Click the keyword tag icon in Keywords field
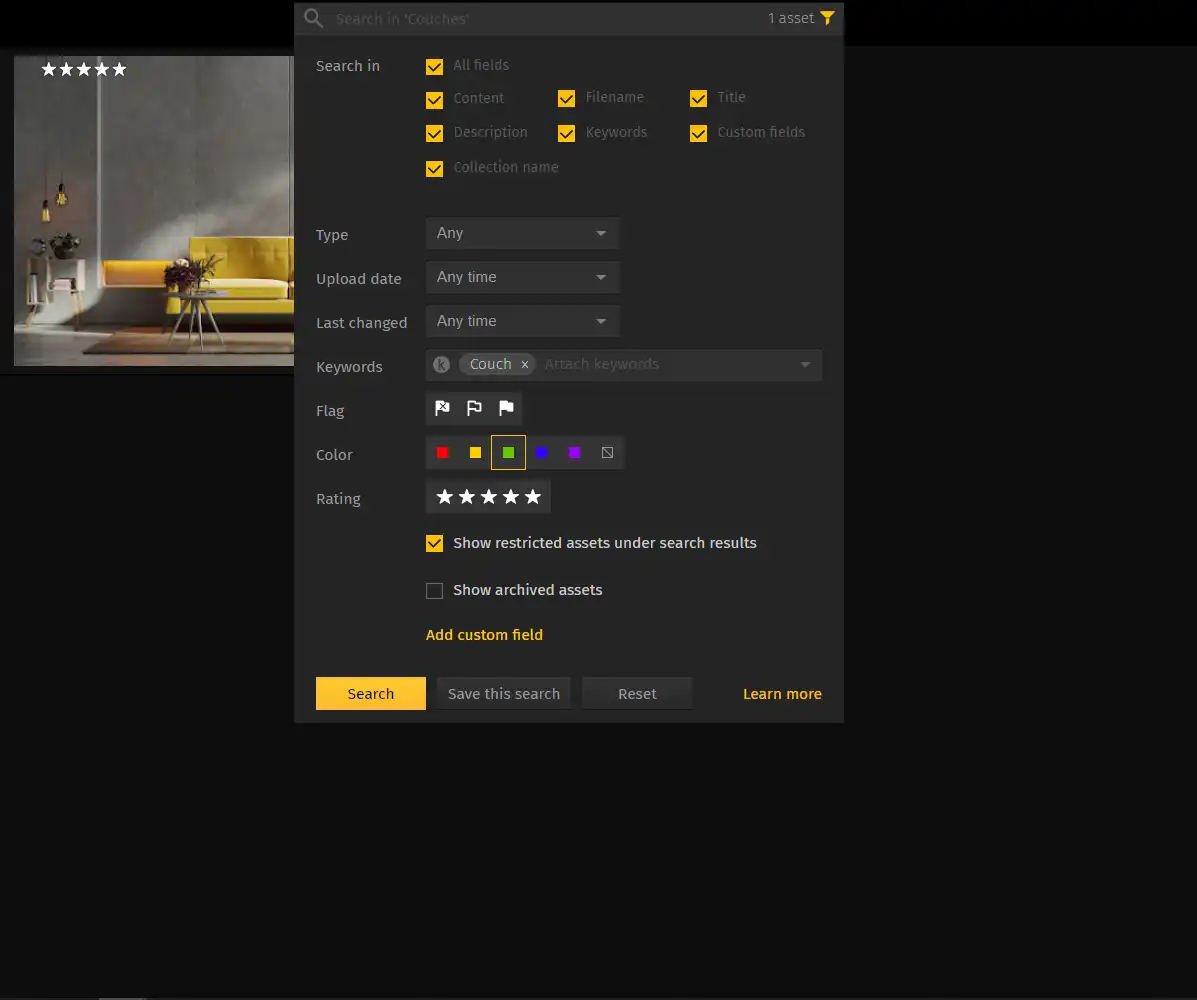The height and width of the screenshot is (1000, 1197). [x=441, y=364]
